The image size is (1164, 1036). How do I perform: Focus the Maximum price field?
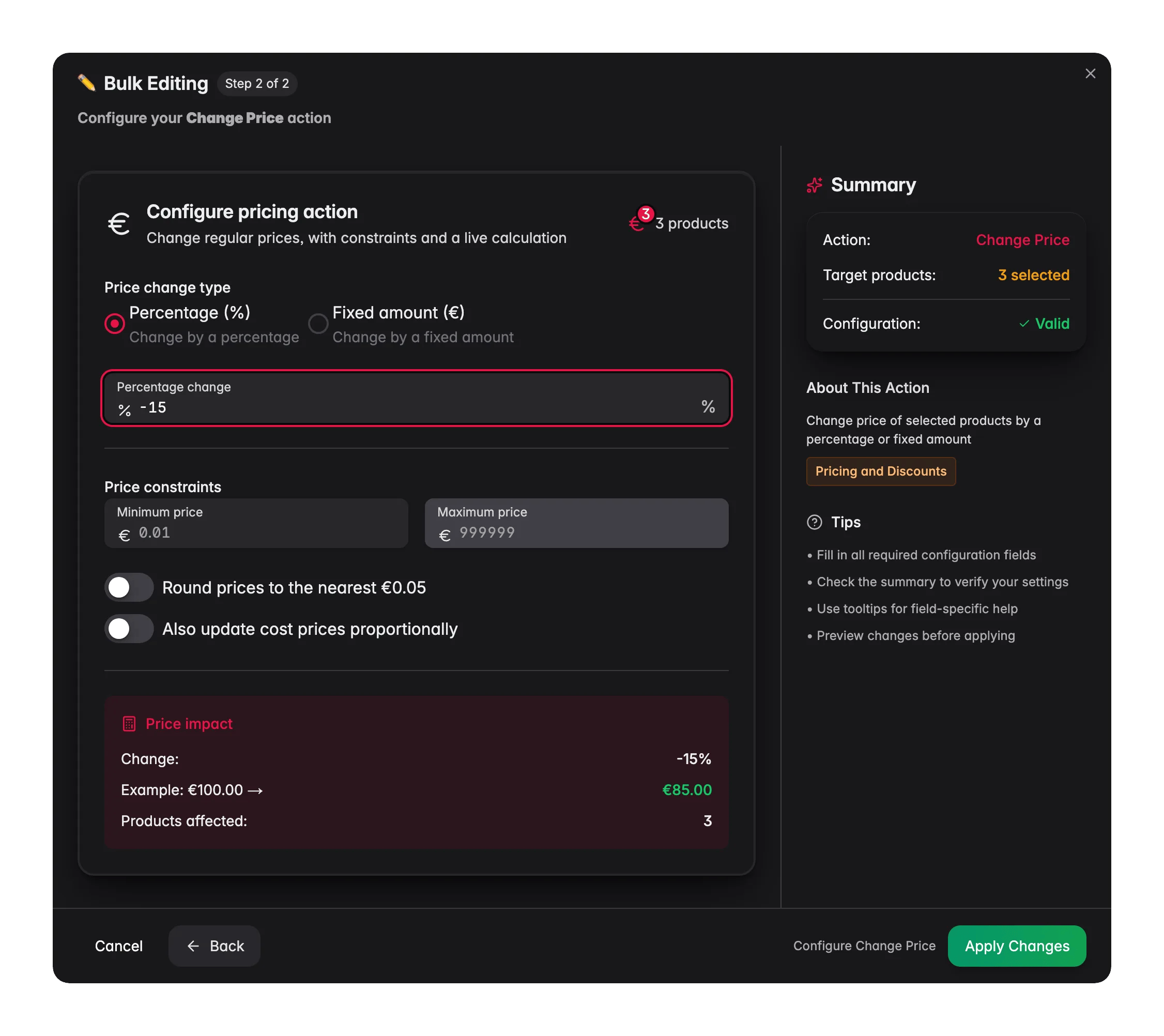(x=576, y=523)
